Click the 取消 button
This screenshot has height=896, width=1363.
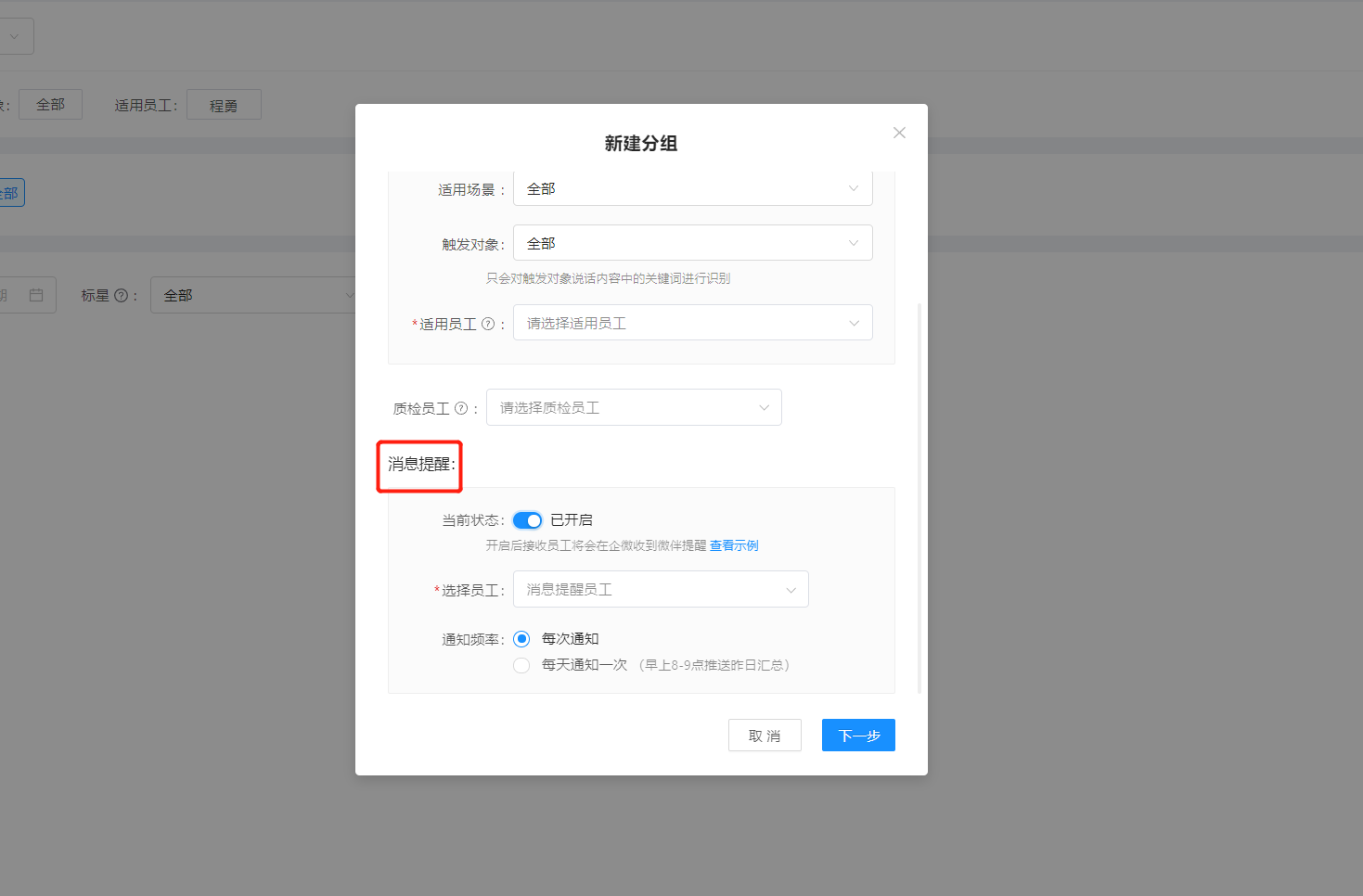pyautogui.click(x=765, y=736)
